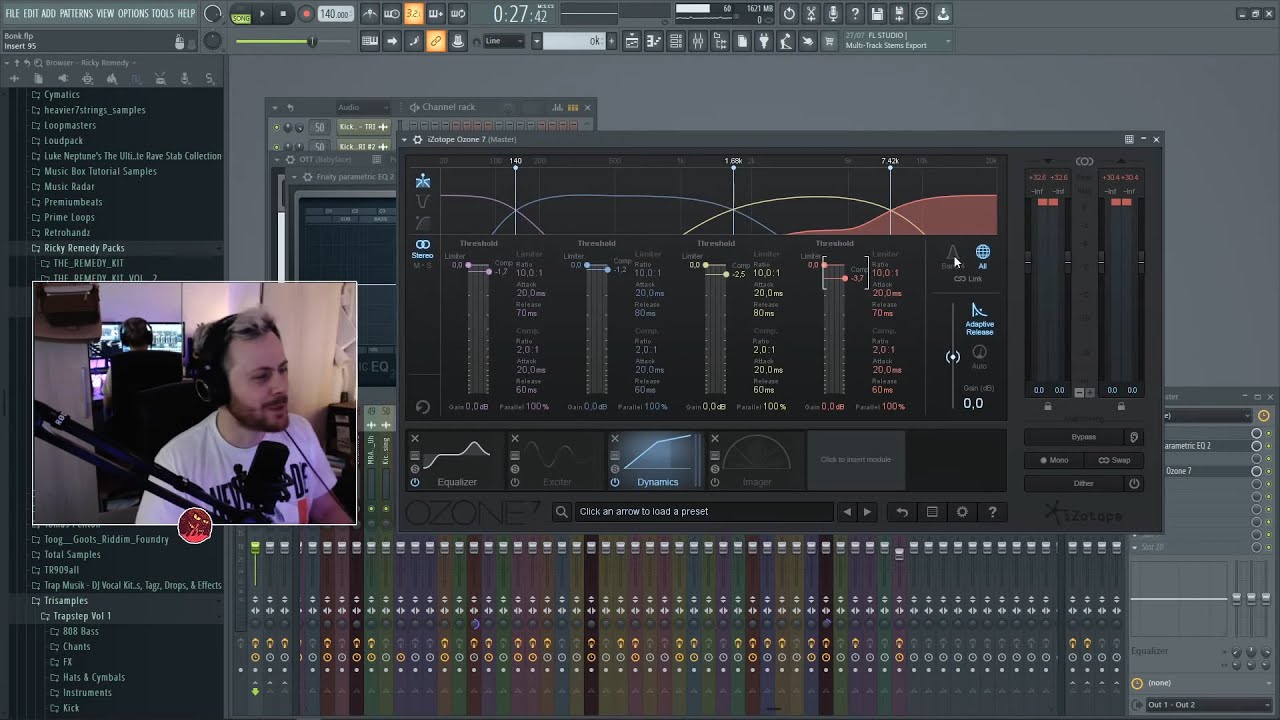Click the typing keyboard to piano icon

[x=369, y=41]
